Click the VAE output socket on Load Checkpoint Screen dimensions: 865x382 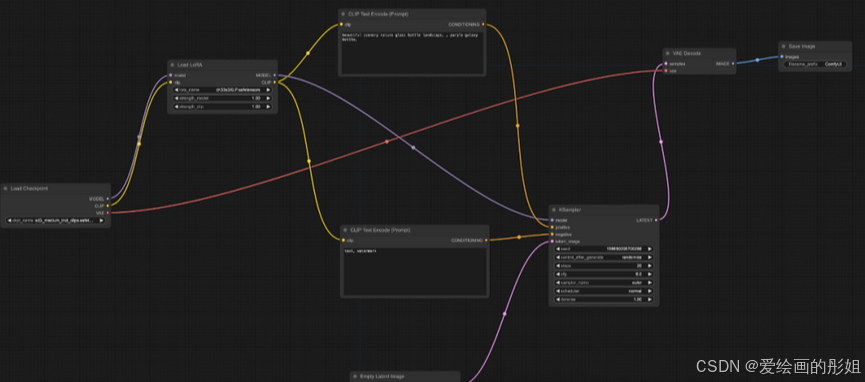[108, 213]
